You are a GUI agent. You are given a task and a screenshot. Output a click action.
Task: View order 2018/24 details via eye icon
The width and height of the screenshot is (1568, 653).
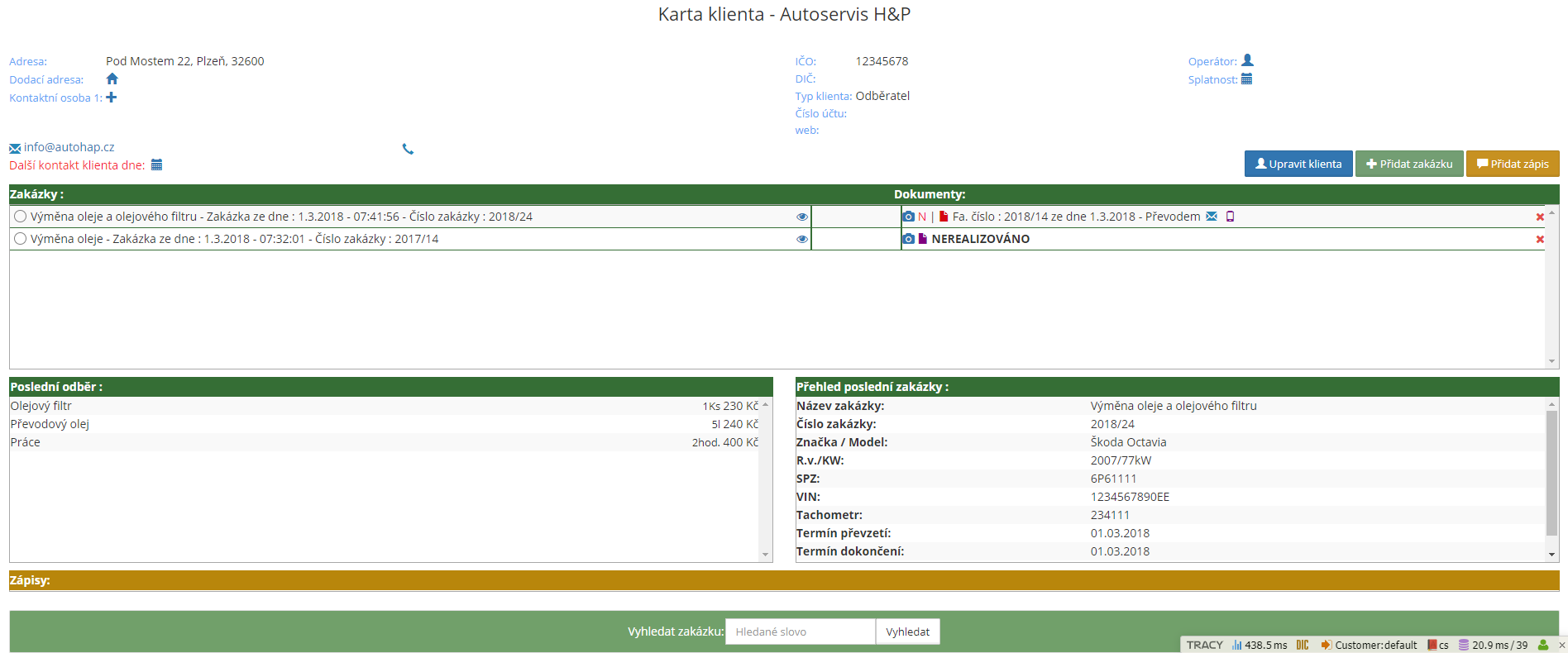click(x=801, y=217)
